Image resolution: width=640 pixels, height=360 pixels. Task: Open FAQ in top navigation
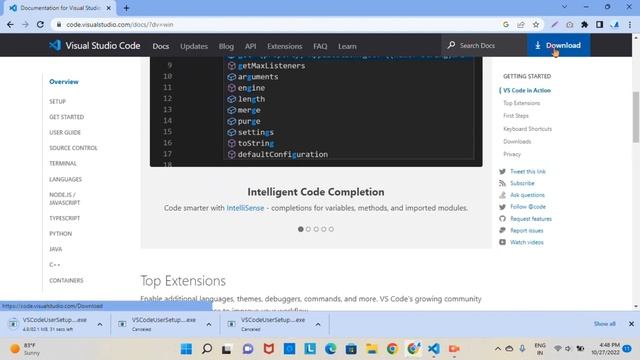[x=320, y=46]
